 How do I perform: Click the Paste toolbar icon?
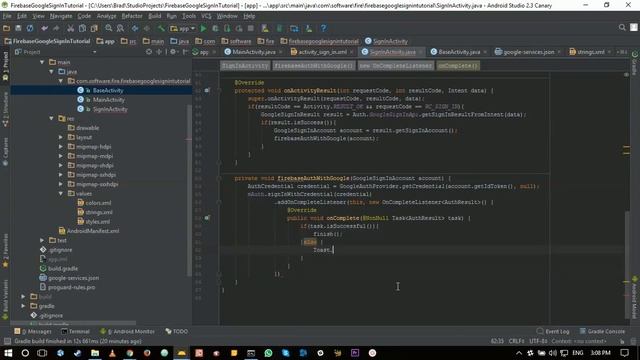(x=94, y=28)
